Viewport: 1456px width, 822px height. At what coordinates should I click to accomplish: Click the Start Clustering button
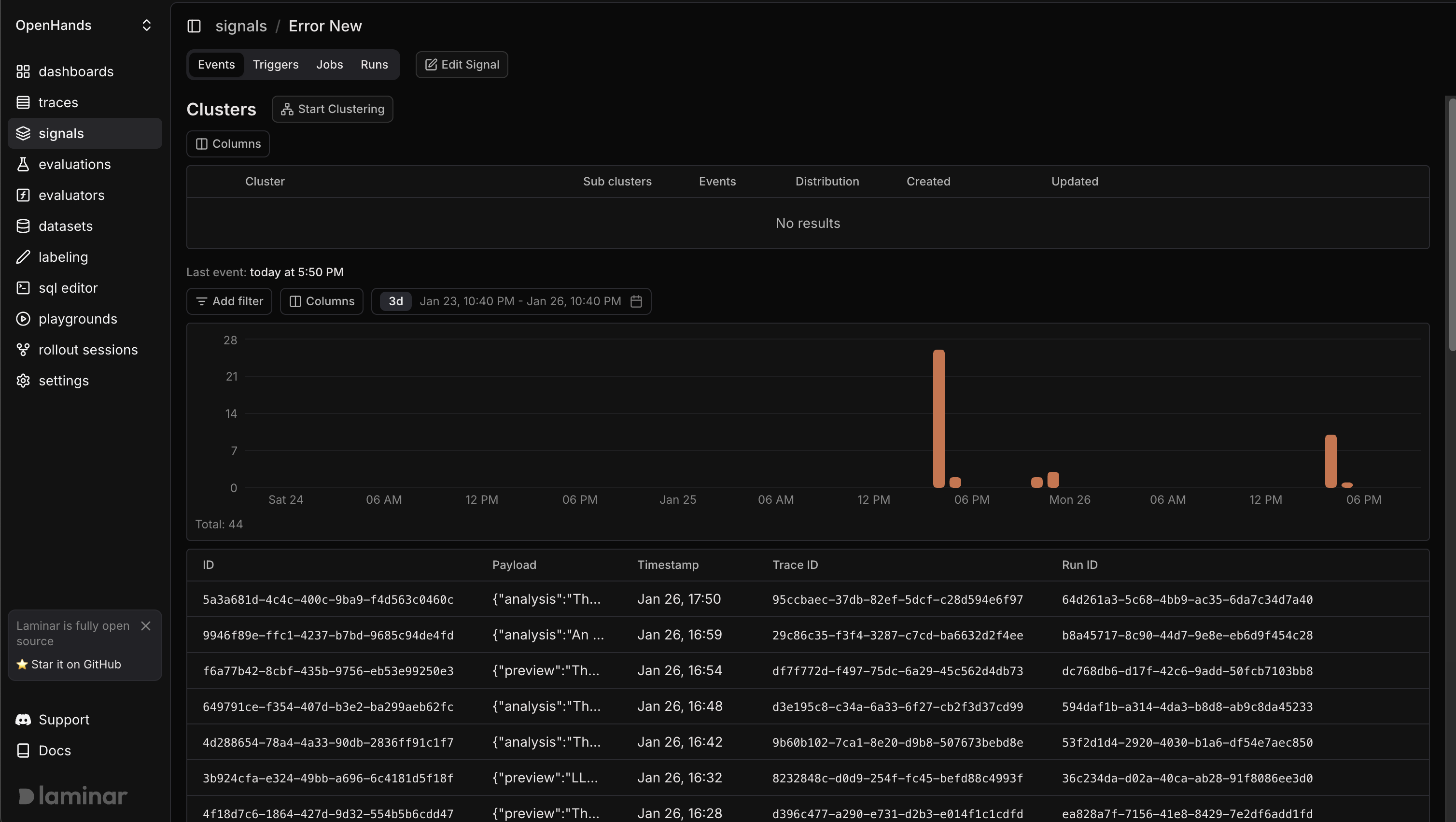[332, 109]
